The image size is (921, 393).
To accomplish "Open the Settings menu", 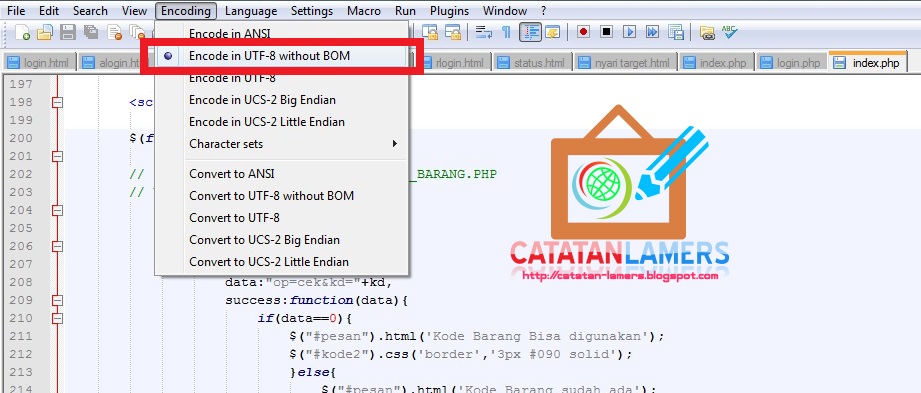I will coord(312,11).
